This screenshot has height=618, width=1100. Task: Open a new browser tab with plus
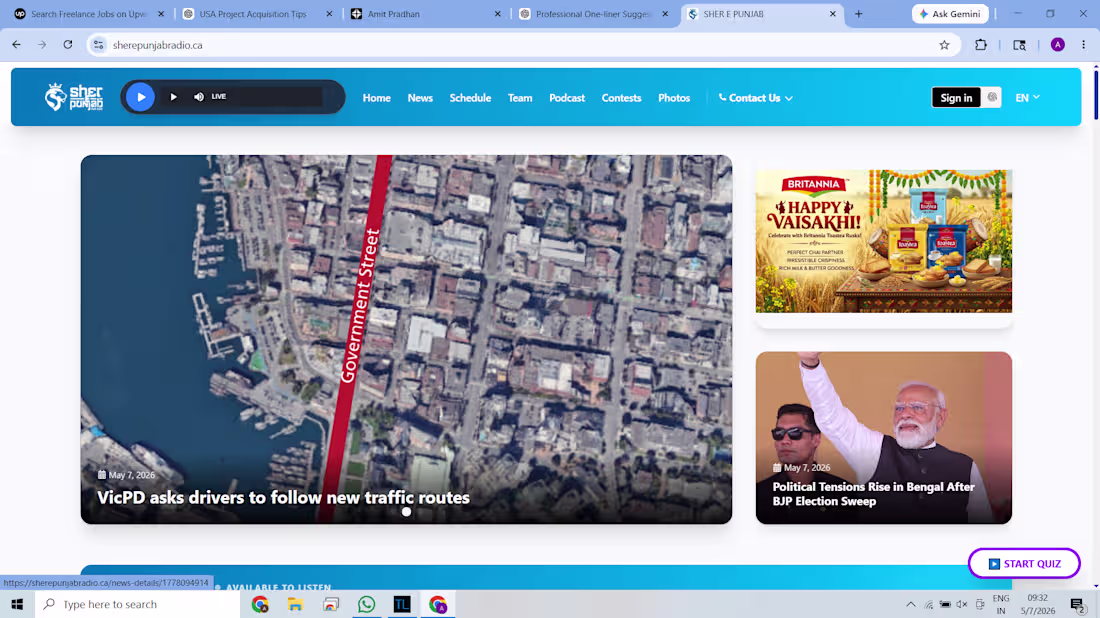tap(859, 14)
